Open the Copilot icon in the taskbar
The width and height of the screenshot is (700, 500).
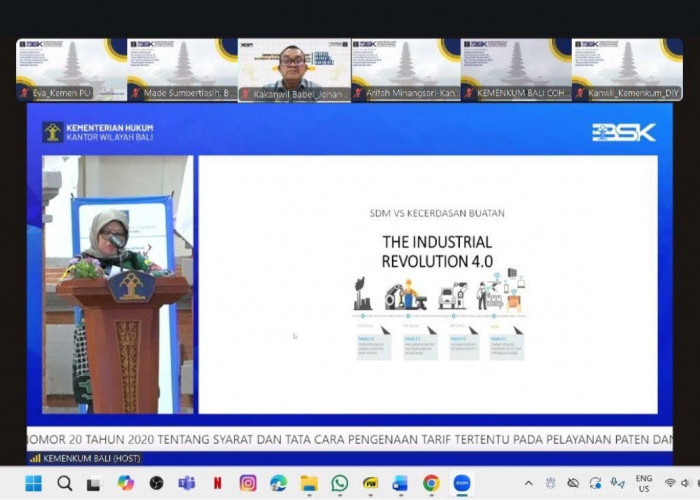click(125, 483)
